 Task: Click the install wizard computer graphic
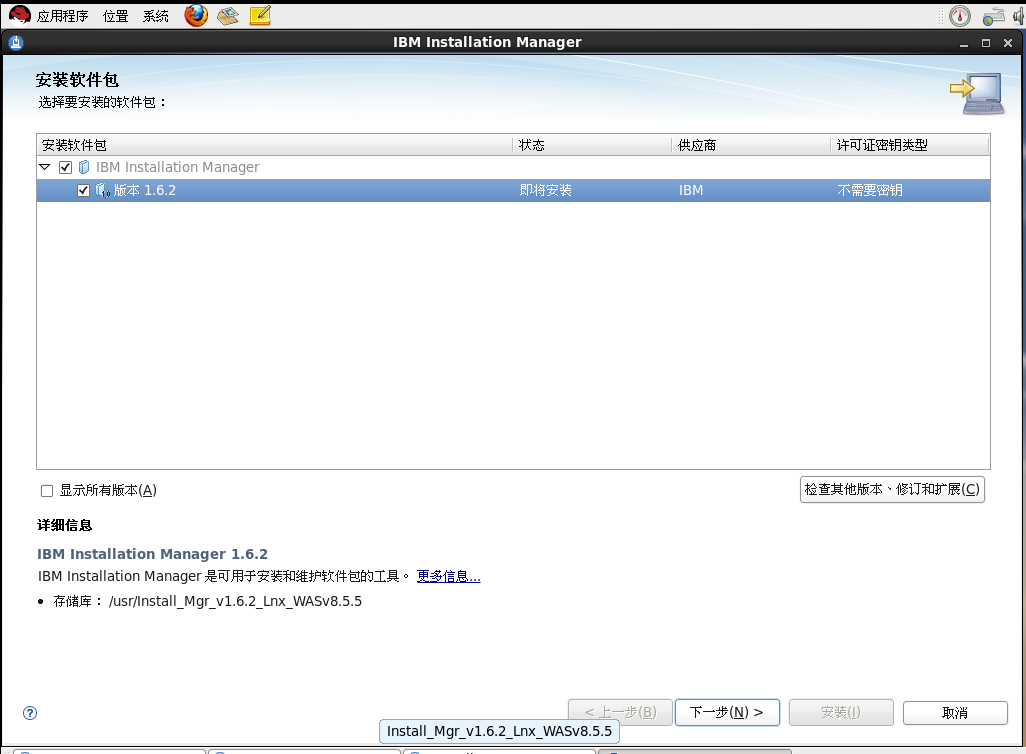tap(978, 94)
